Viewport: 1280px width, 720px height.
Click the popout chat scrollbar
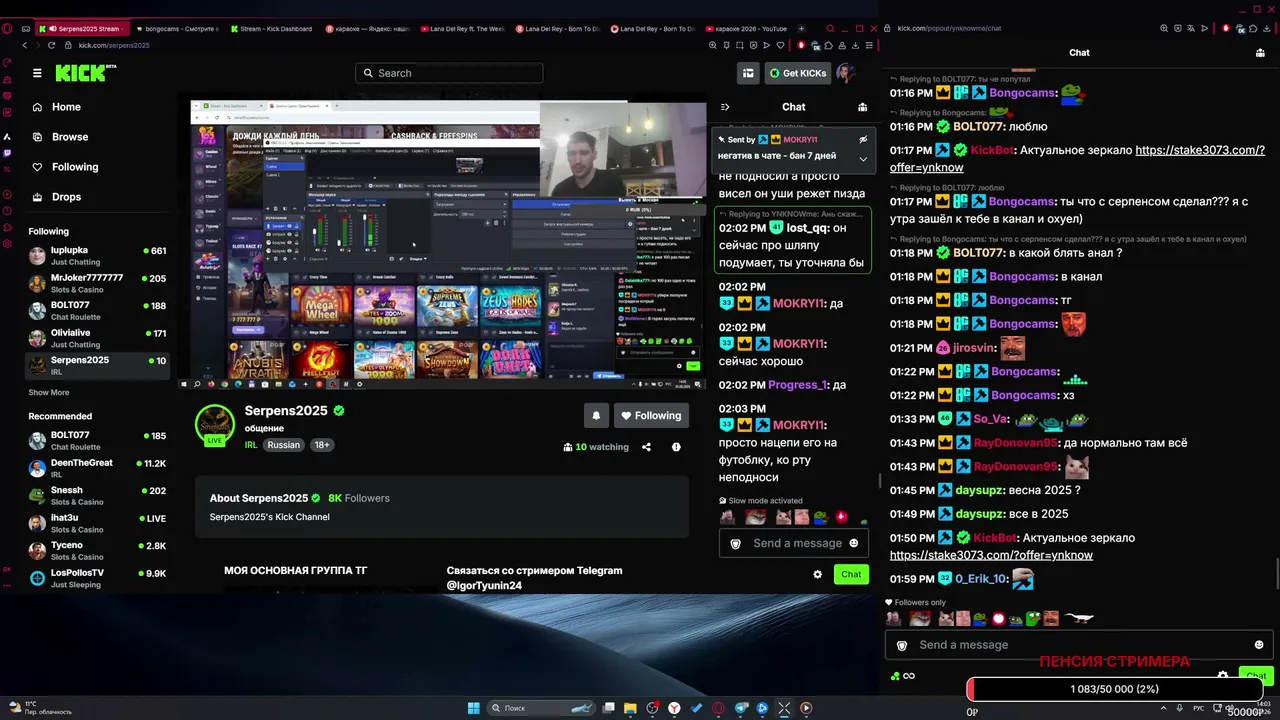(x=1276, y=575)
